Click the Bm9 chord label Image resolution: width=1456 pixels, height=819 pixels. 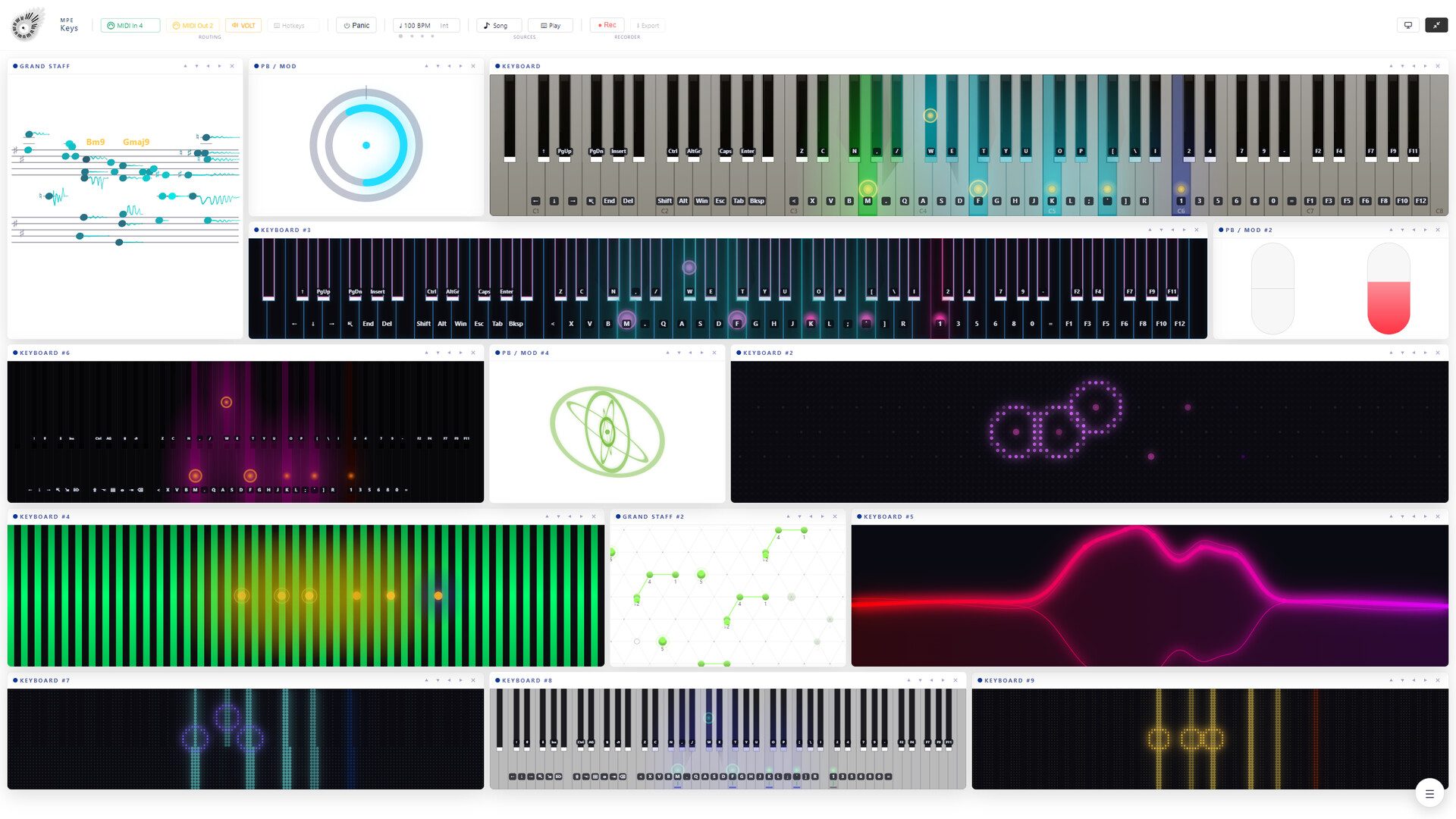click(96, 142)
